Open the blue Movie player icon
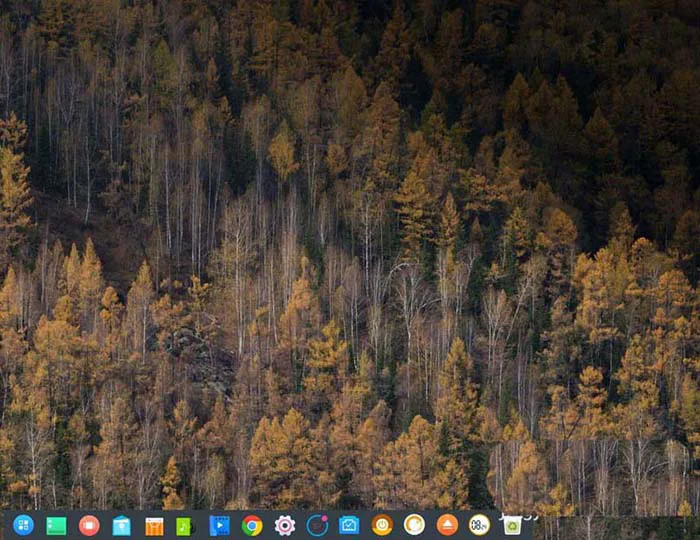 (219, 526)
